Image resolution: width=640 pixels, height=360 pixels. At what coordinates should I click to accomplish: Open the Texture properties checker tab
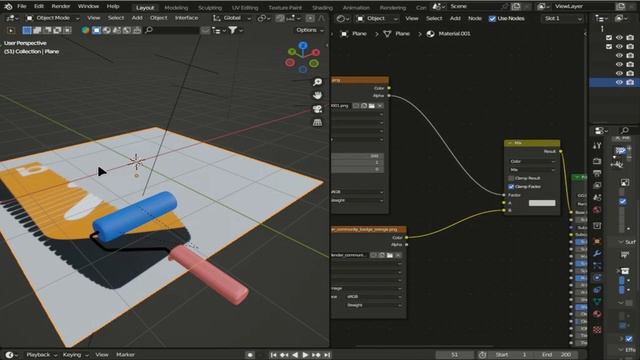tap(597, 329)
